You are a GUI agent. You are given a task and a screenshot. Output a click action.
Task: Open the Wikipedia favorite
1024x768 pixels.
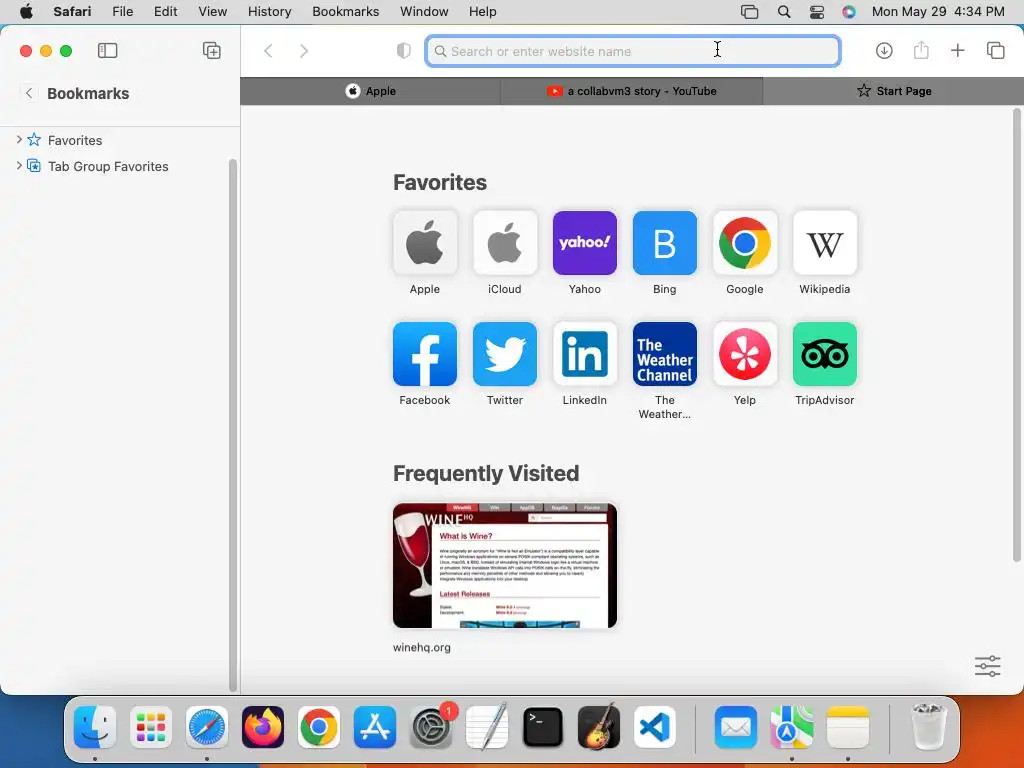coord(825,243)
